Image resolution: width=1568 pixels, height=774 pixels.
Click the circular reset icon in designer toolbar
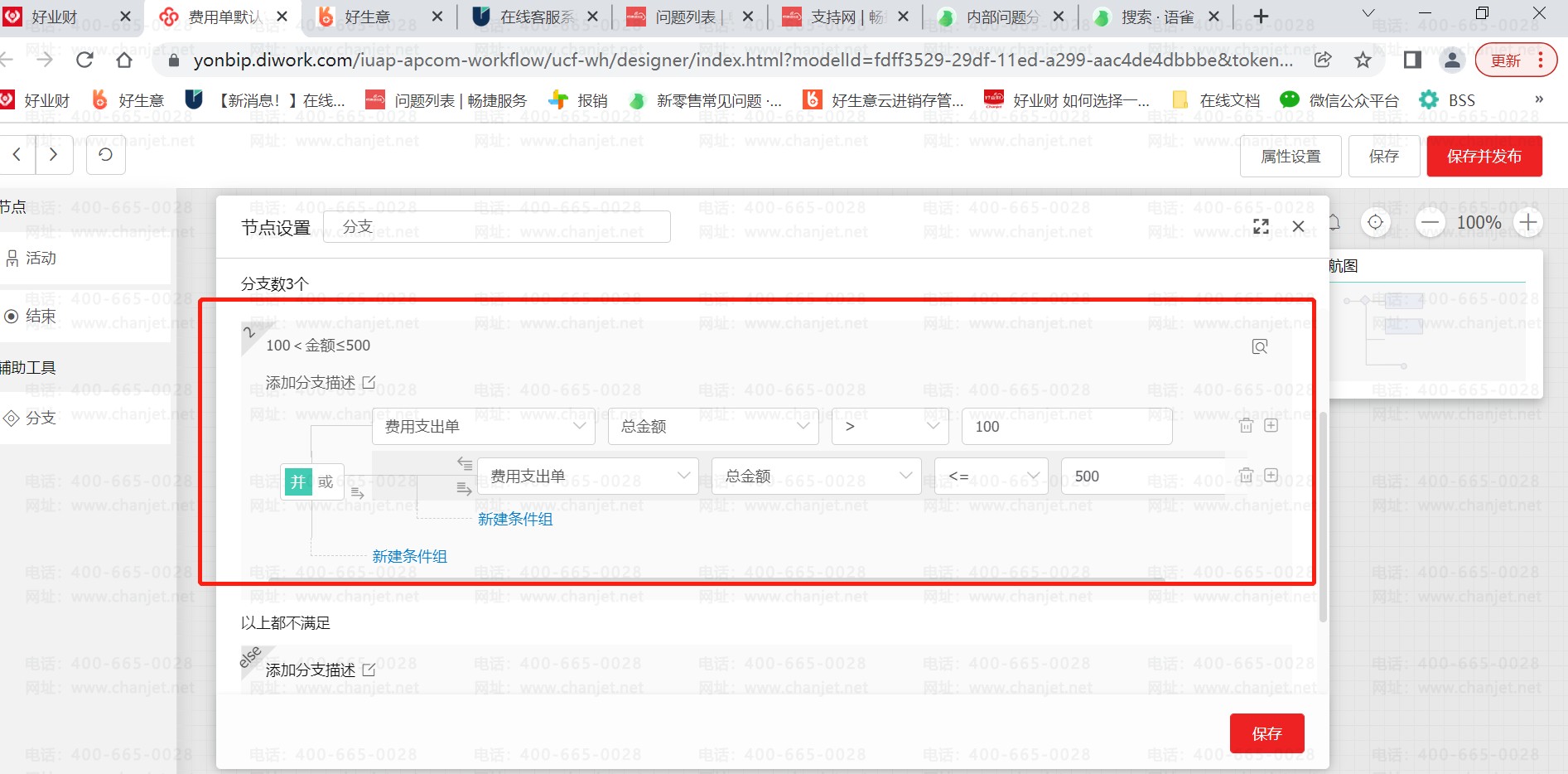pyautogui.click(x=105, y=155)
